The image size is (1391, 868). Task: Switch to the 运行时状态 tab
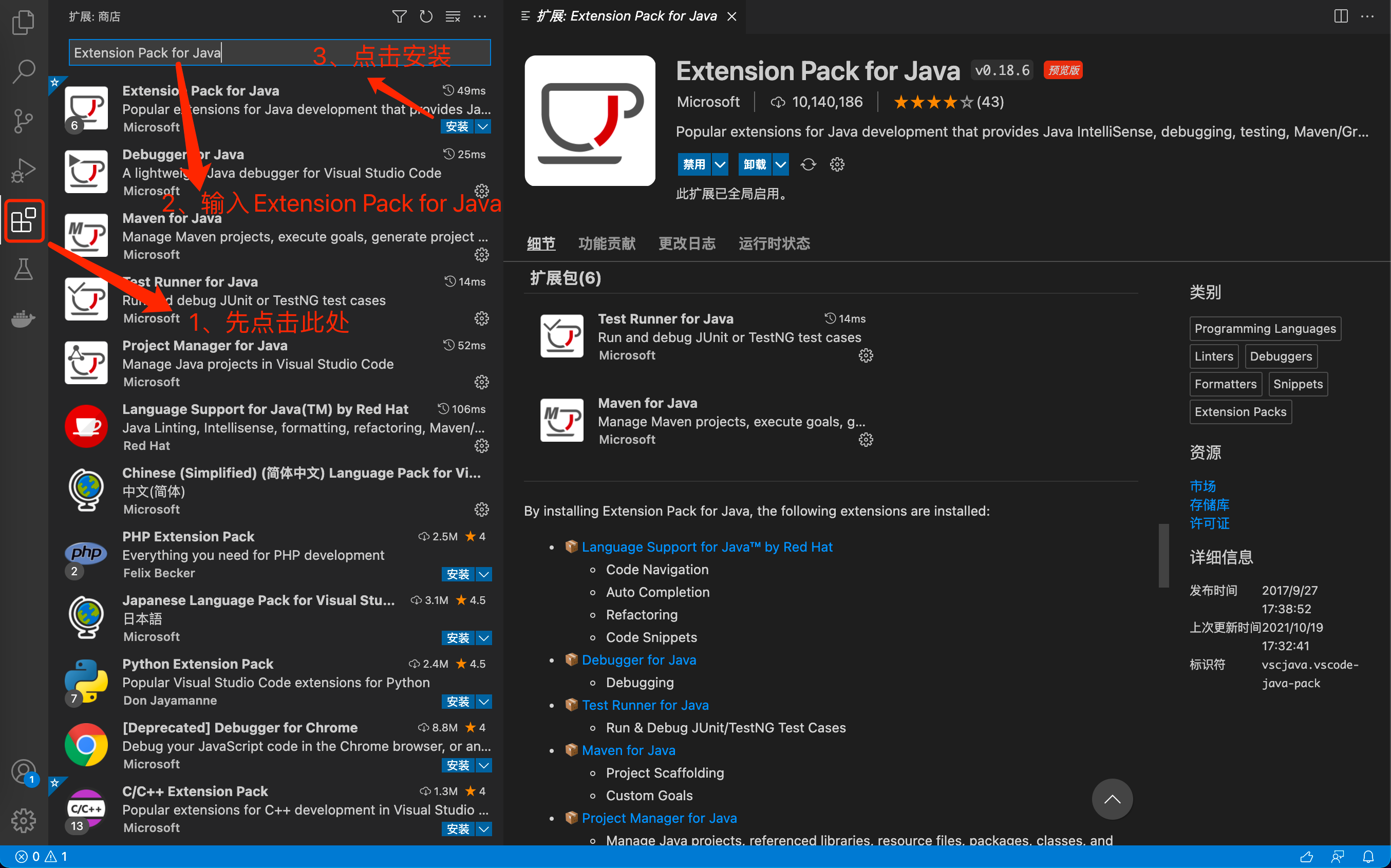tap(774, 243)
